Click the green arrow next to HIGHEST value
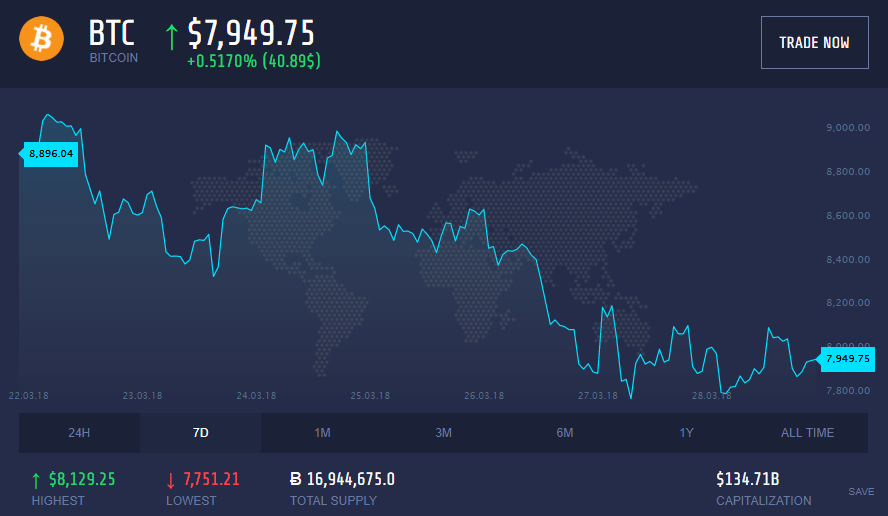This screenshot has width=888, height=516. point(36,480)
